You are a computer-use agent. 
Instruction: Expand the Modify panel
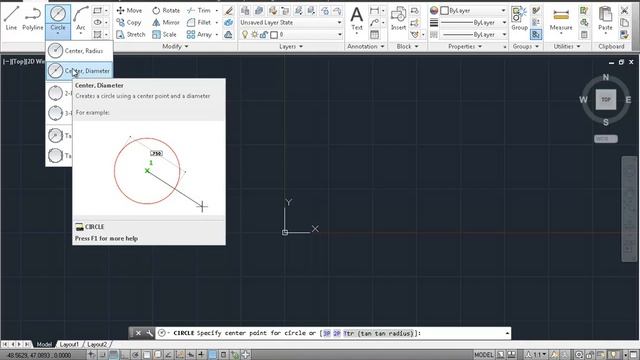click(x=175, y=47)
